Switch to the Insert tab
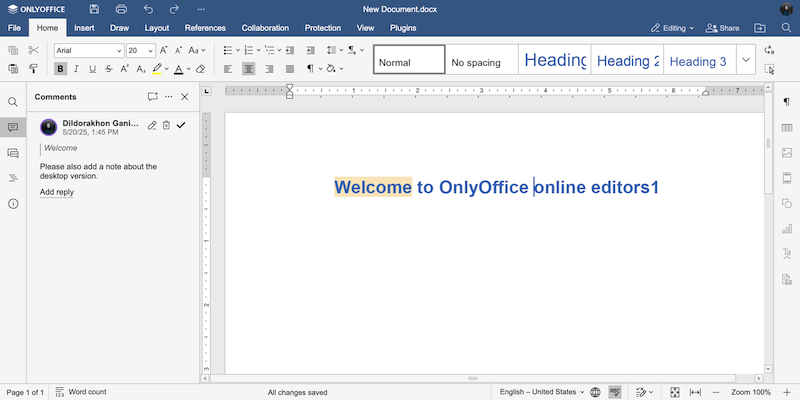 tap(84, 28)
